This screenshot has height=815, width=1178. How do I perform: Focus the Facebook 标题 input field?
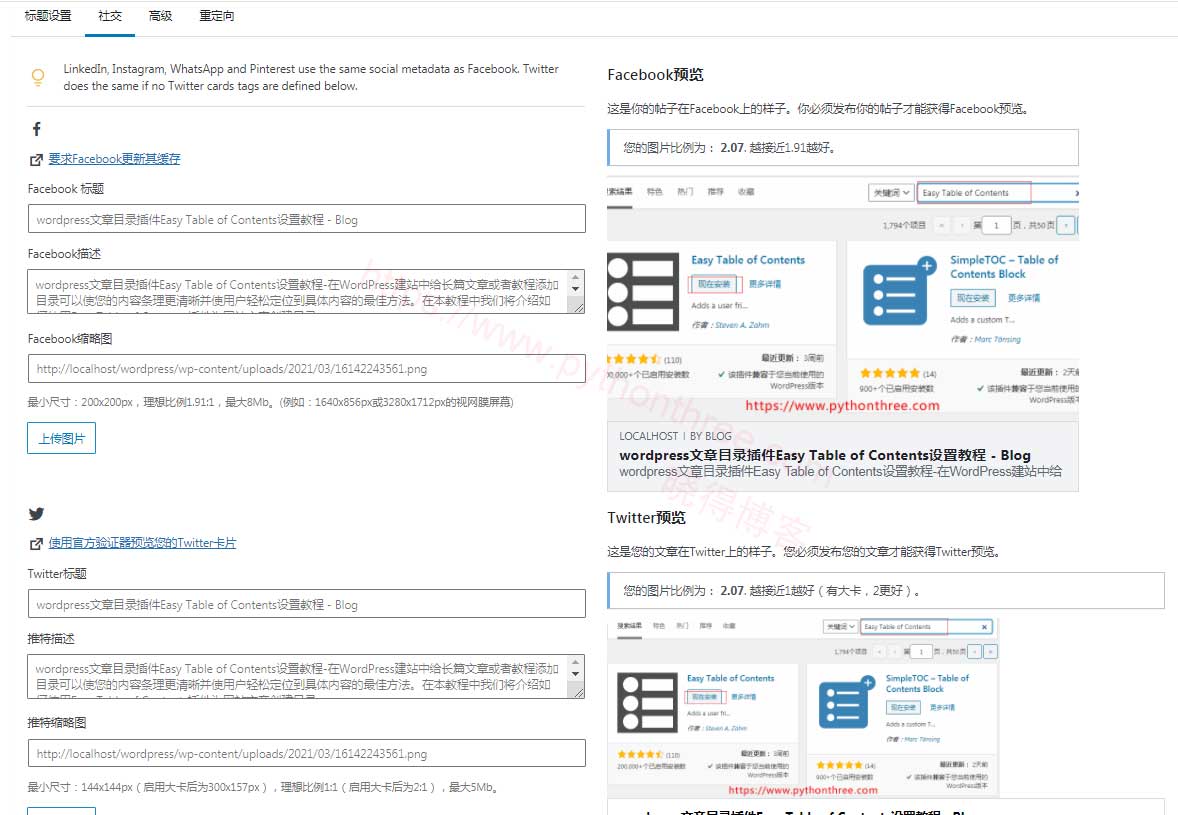coord(307,219)
